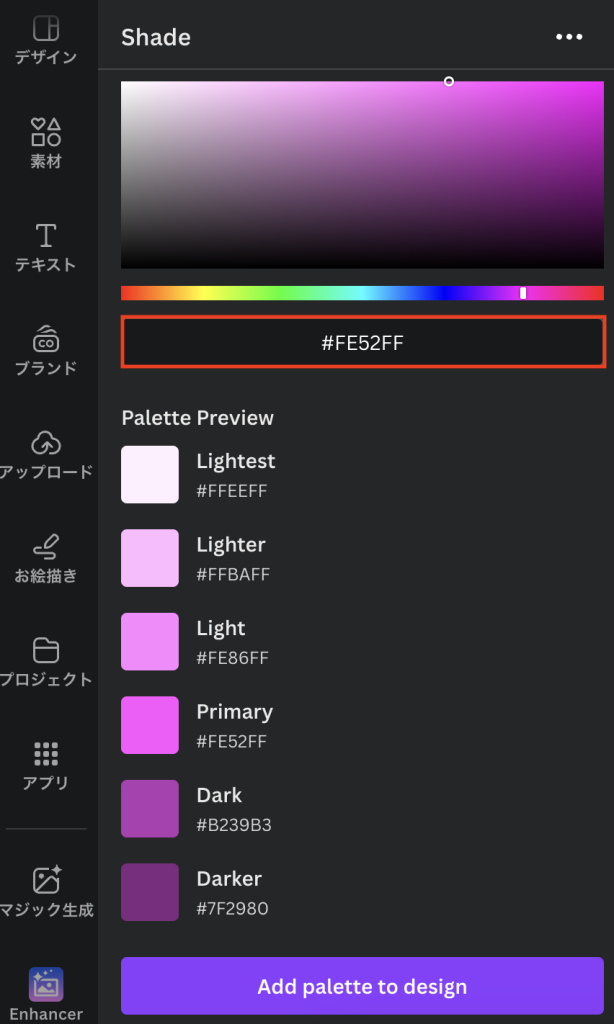
Task: Select the Darker #7F2980 swatch
Action: [x=150, y=892]
